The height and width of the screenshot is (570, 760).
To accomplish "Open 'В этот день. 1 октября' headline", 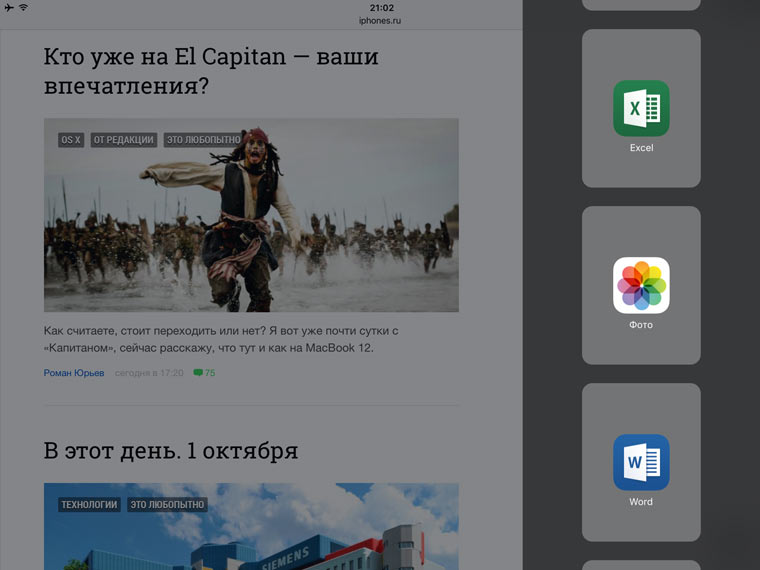I will coord(171,451).
